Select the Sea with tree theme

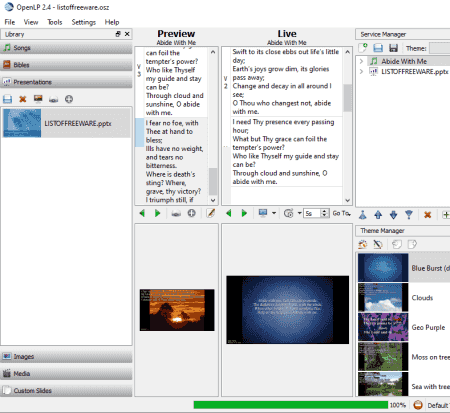[404, 385]
